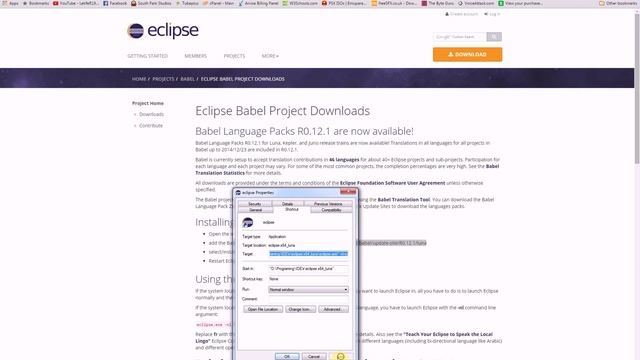Viewport: 640px width, 360px height.
Task: Open the cPanel - Main bookmark
Action: point(219,3)
